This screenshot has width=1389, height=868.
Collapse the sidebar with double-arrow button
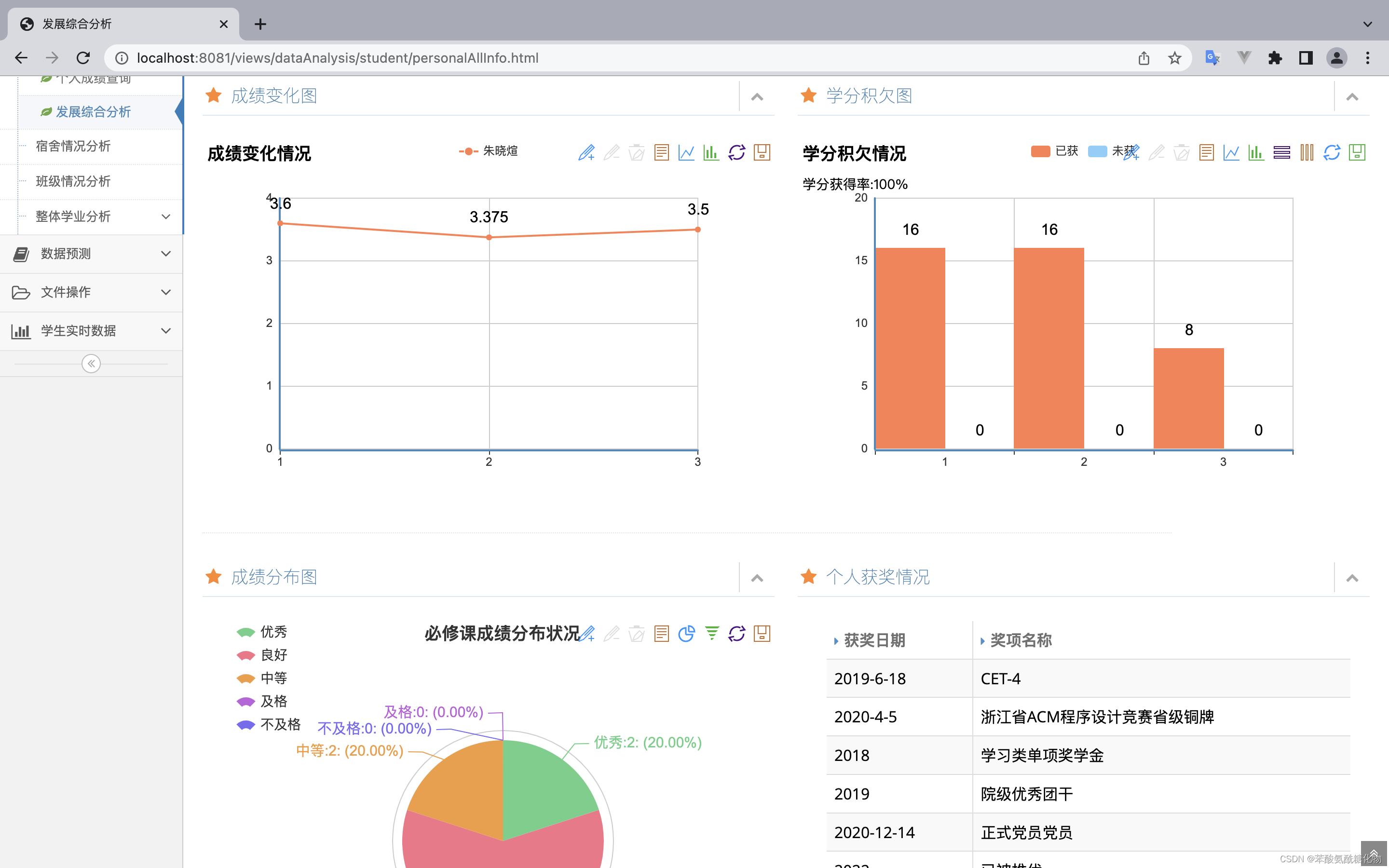pyautogui.click(x=91, y=364)
